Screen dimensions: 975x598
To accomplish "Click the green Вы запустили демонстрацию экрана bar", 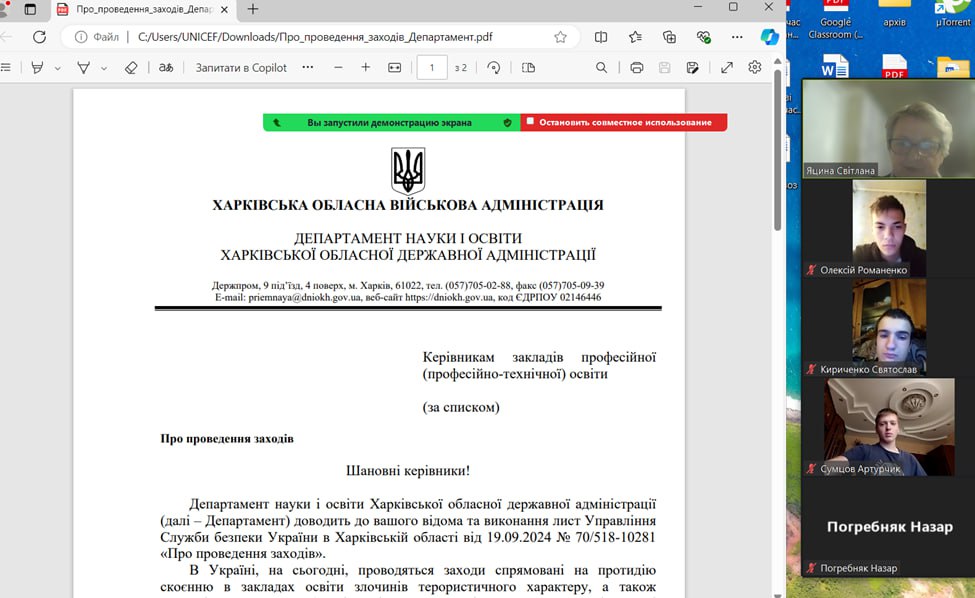I will click(392, 122).
